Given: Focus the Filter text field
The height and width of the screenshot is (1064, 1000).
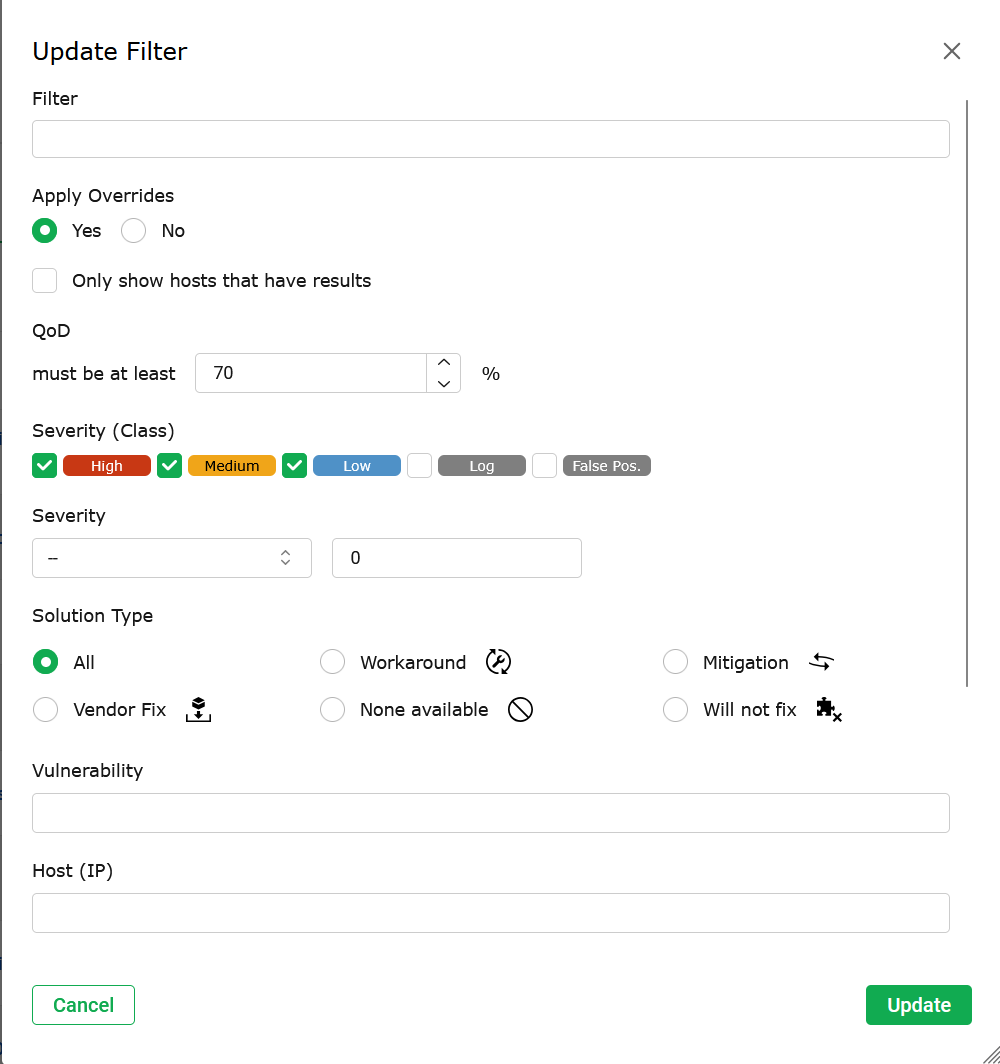Looking at the screenshot, I should 490,139.
